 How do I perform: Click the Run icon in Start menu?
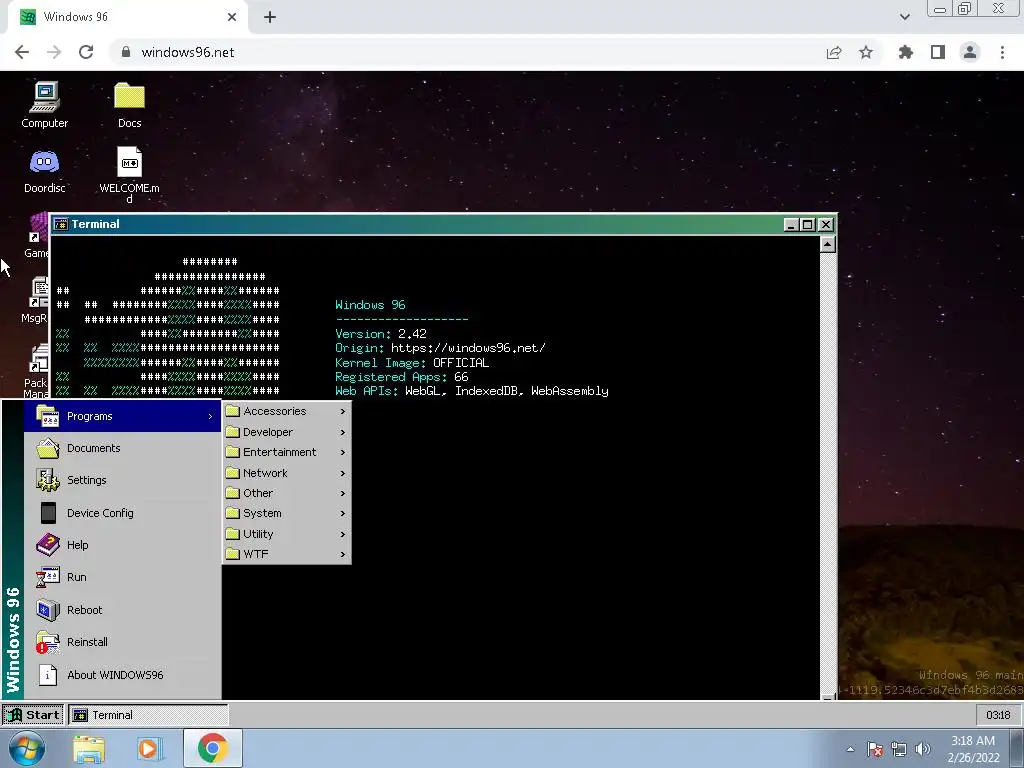48,577
